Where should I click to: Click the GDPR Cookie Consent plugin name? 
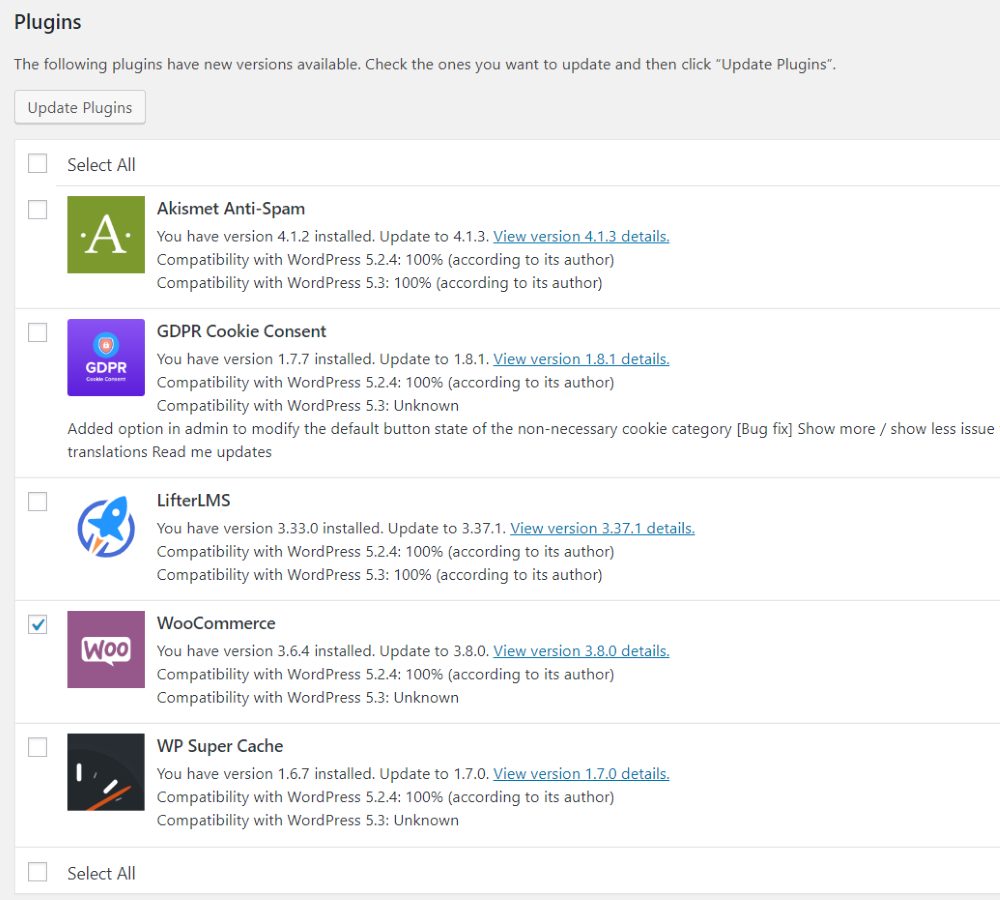(242, 331)
